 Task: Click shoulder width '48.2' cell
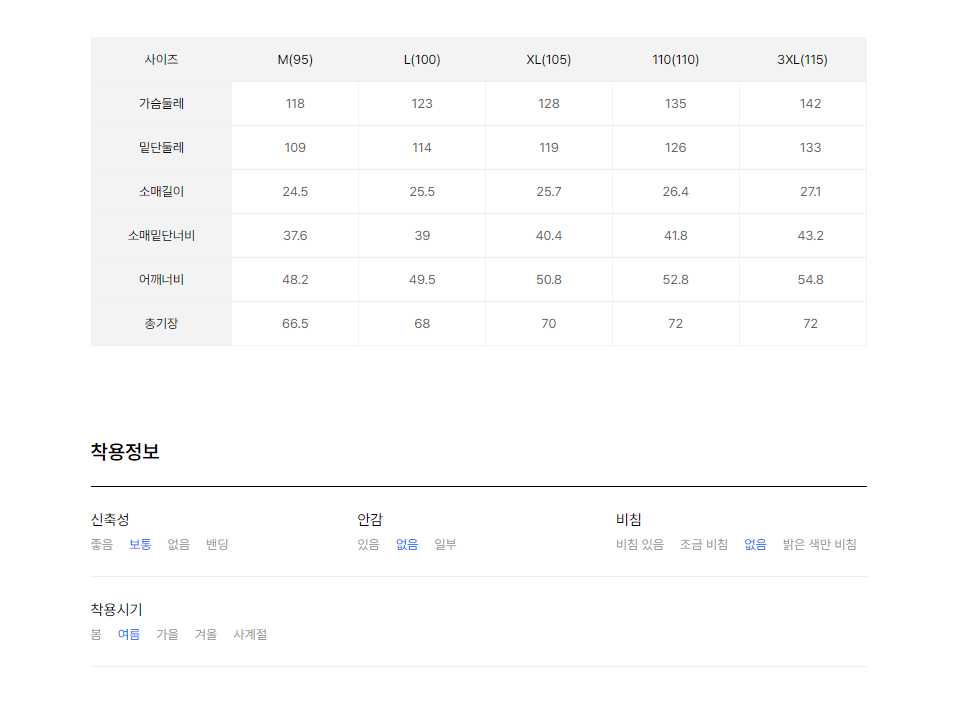coord(295,279)
